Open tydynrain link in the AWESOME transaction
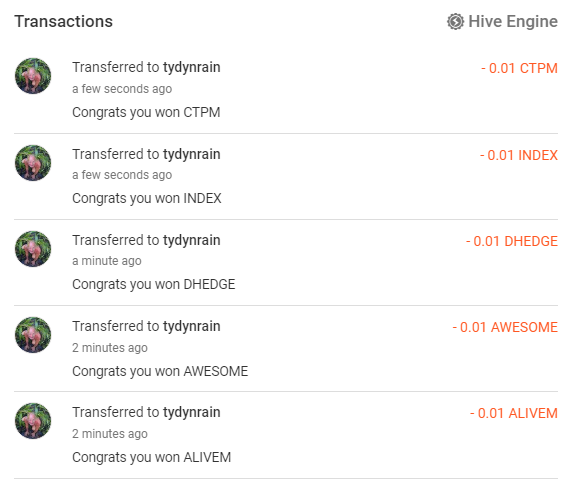575x482 pixels. coord(191,326)
